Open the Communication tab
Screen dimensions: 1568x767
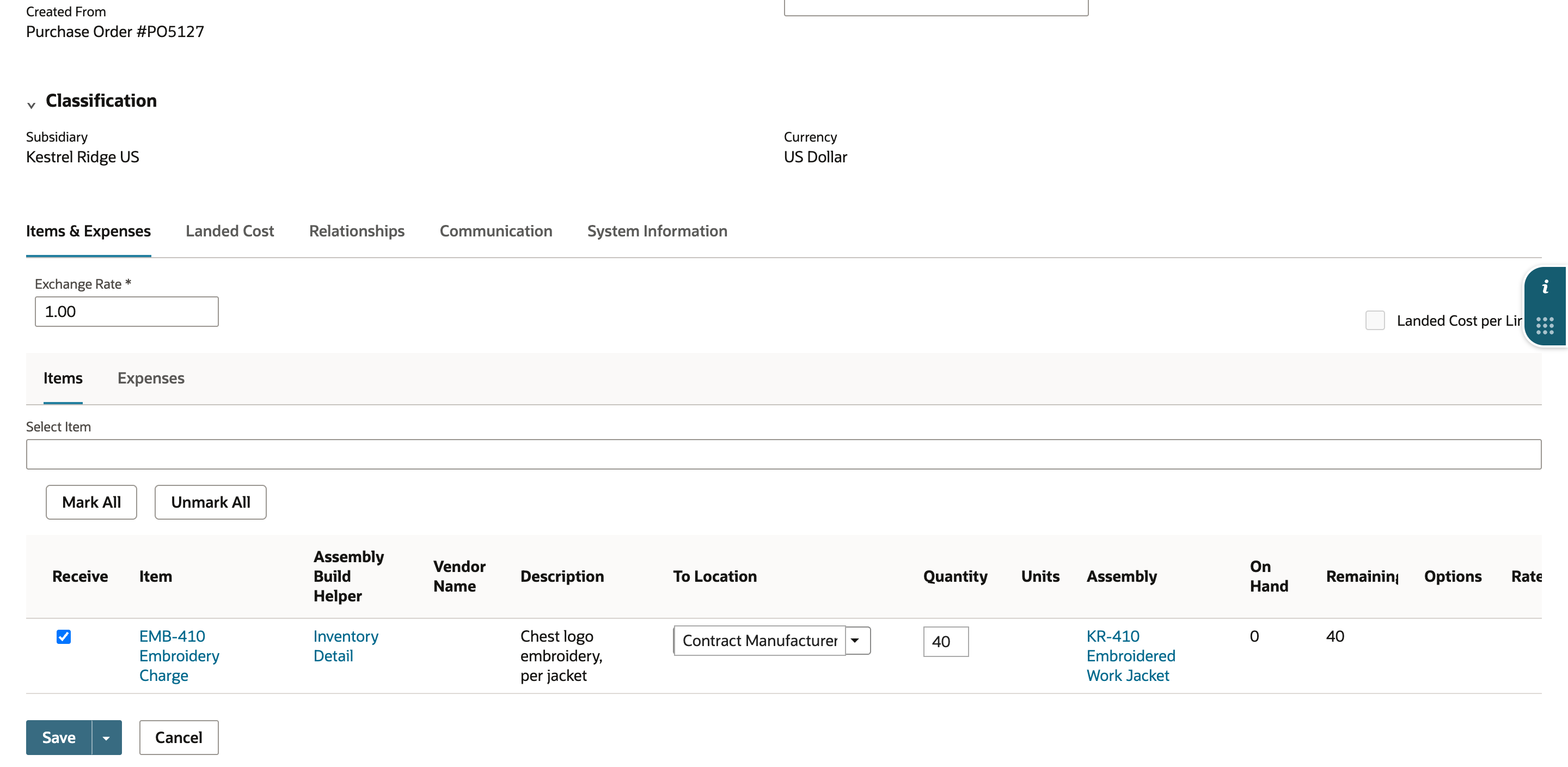[x=496, y=231]
